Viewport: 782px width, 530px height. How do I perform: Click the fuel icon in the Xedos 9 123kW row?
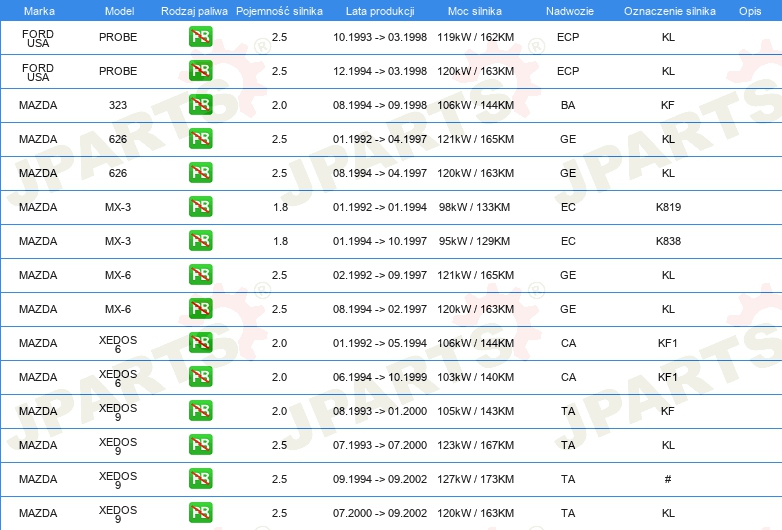coord(200,445)
